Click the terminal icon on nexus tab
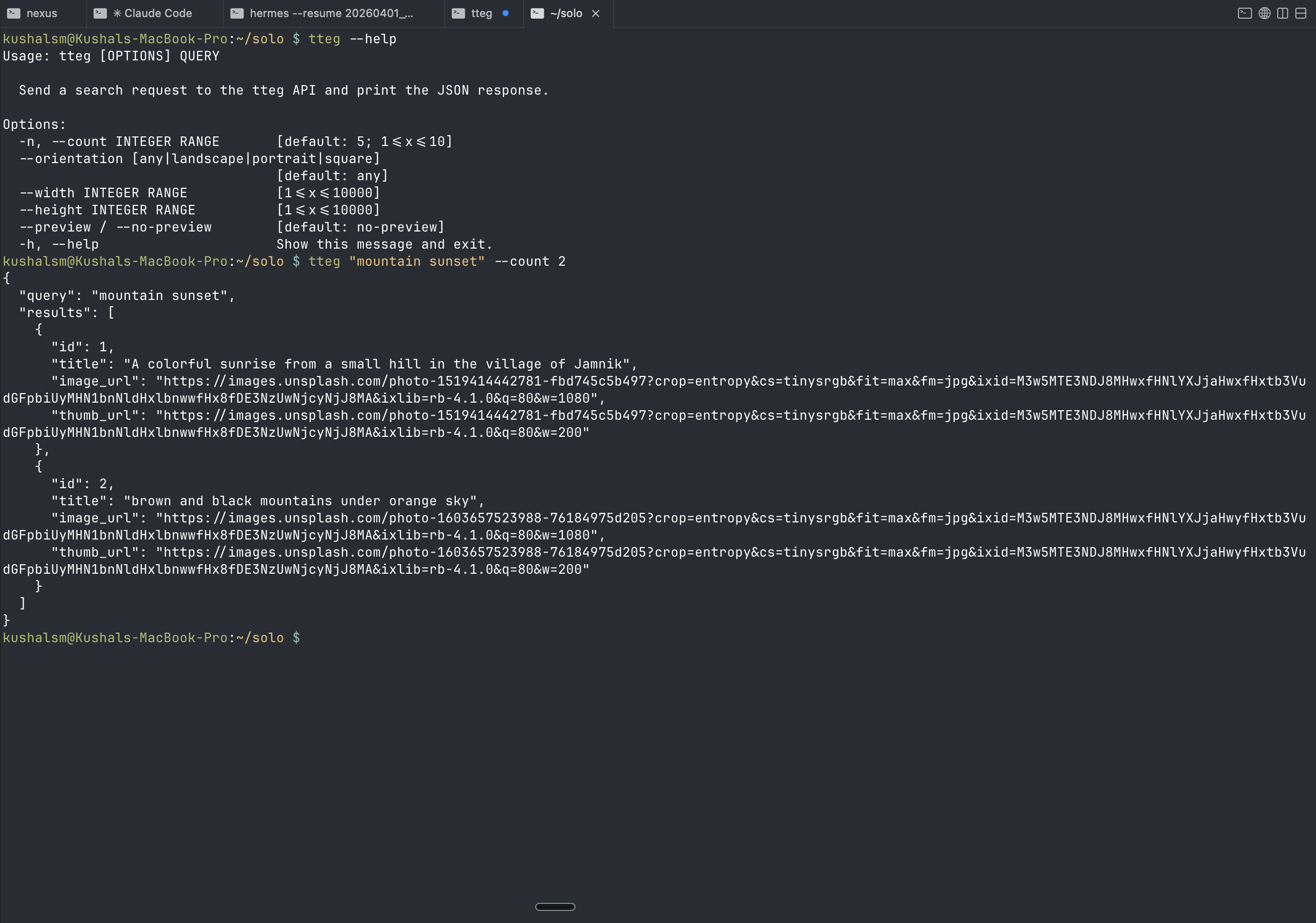The image size is (1316, 923). (x=14, y=13)
